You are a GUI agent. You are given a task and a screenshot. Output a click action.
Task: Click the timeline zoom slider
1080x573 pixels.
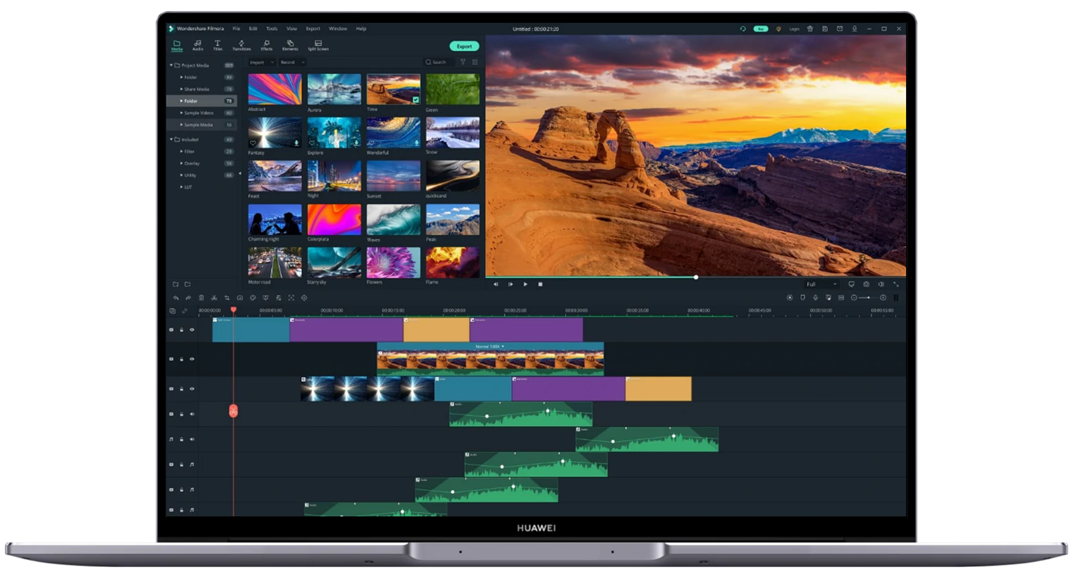point(866,298)
